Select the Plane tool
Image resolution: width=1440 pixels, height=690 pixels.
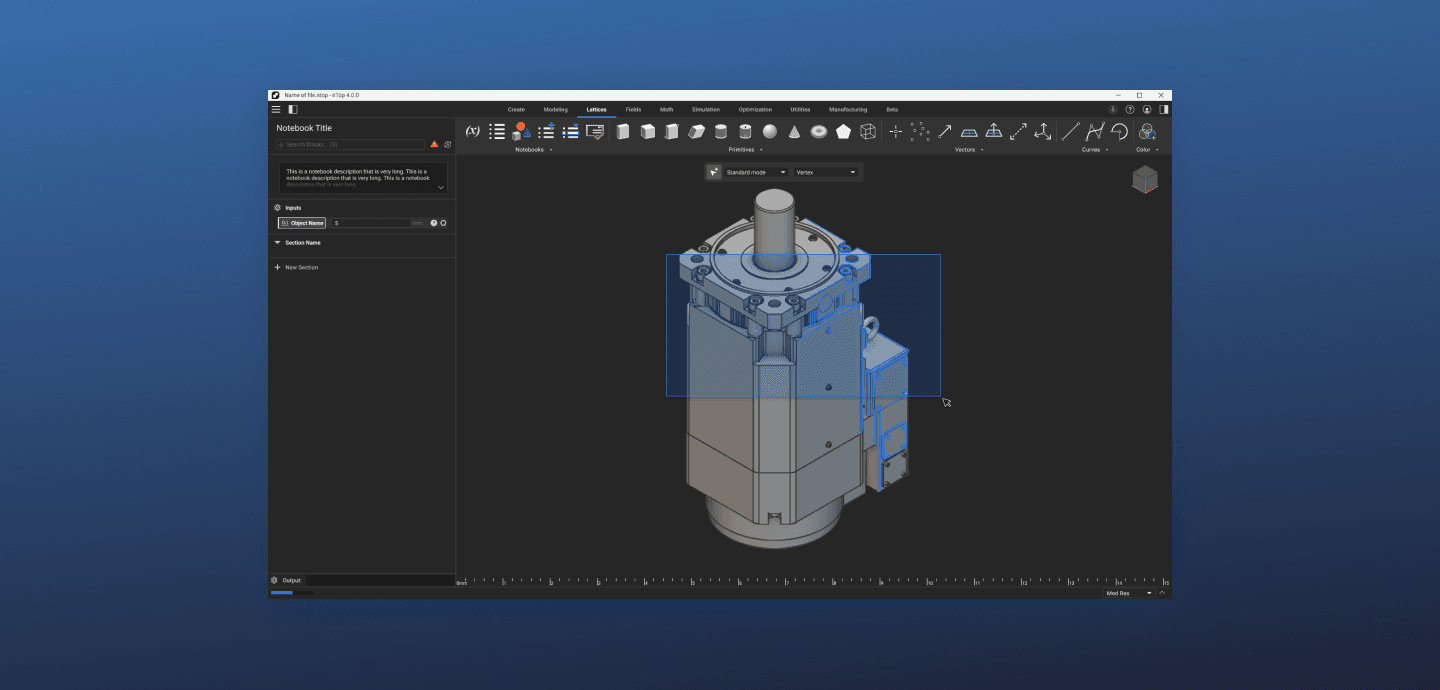pyautogui.click(x=969, y=131)
